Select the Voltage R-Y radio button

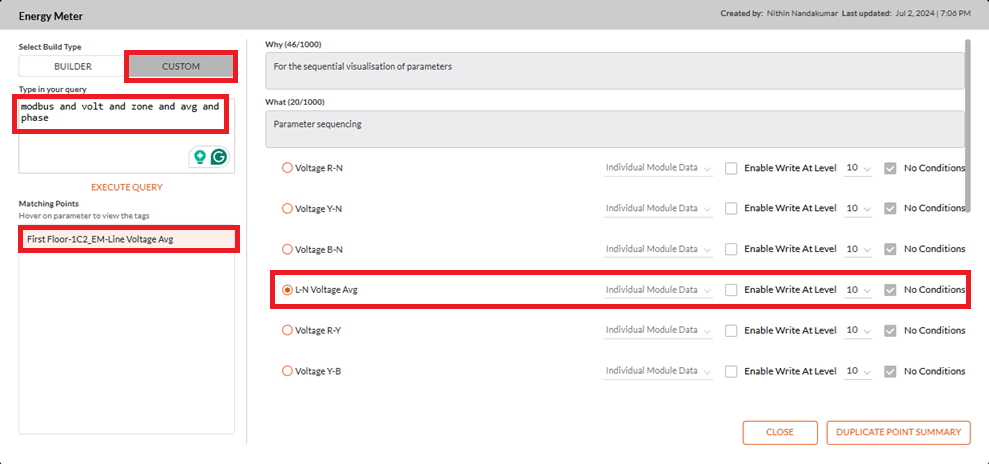click(x=287, y=330)
